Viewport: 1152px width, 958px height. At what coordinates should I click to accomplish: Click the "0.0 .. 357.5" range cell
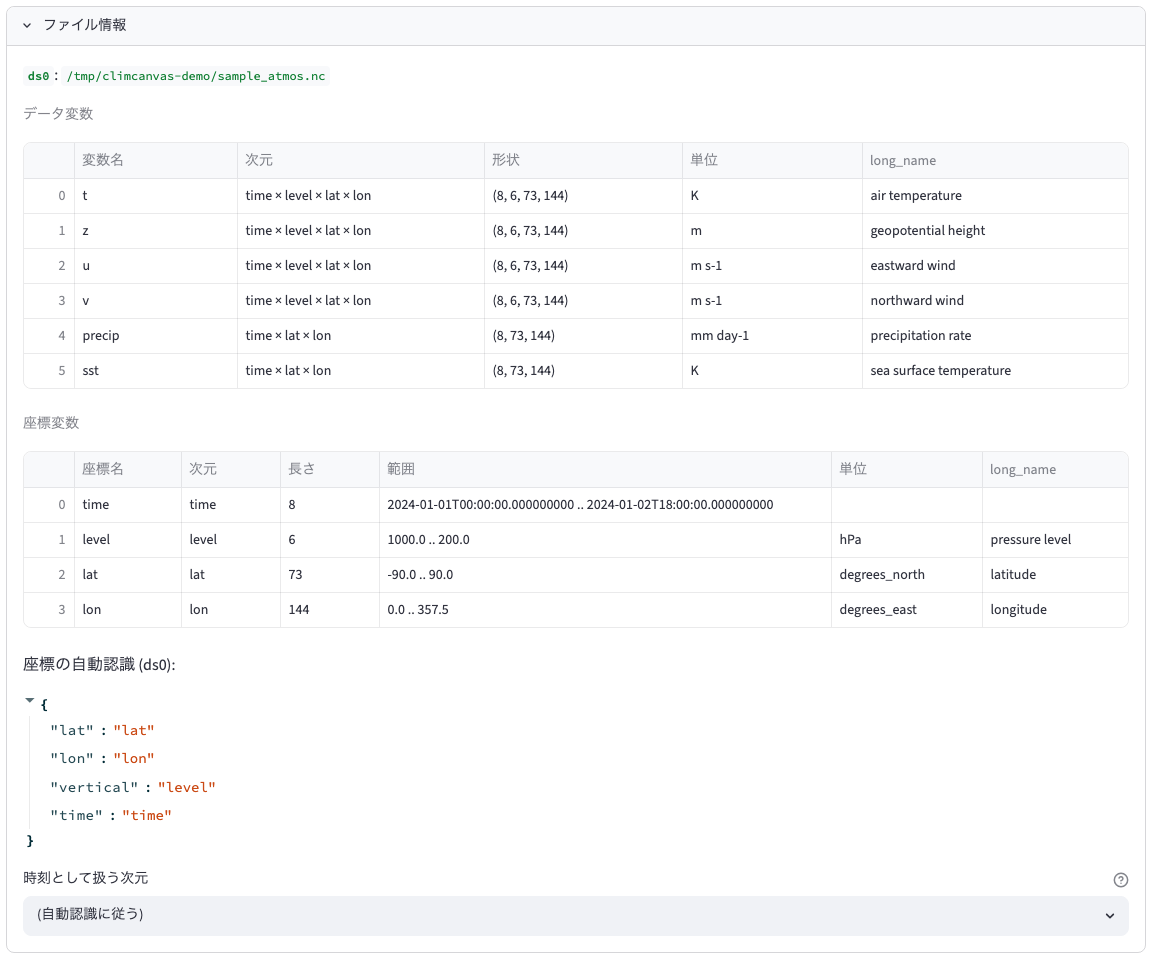tap(605, 610)
